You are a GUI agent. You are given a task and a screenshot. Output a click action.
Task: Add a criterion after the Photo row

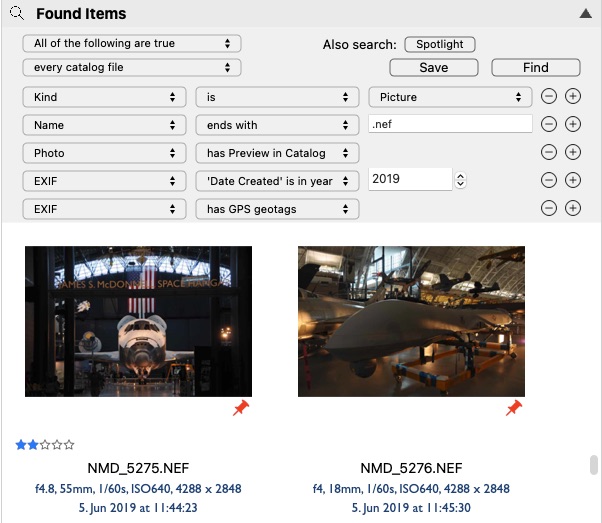point(572,152)
